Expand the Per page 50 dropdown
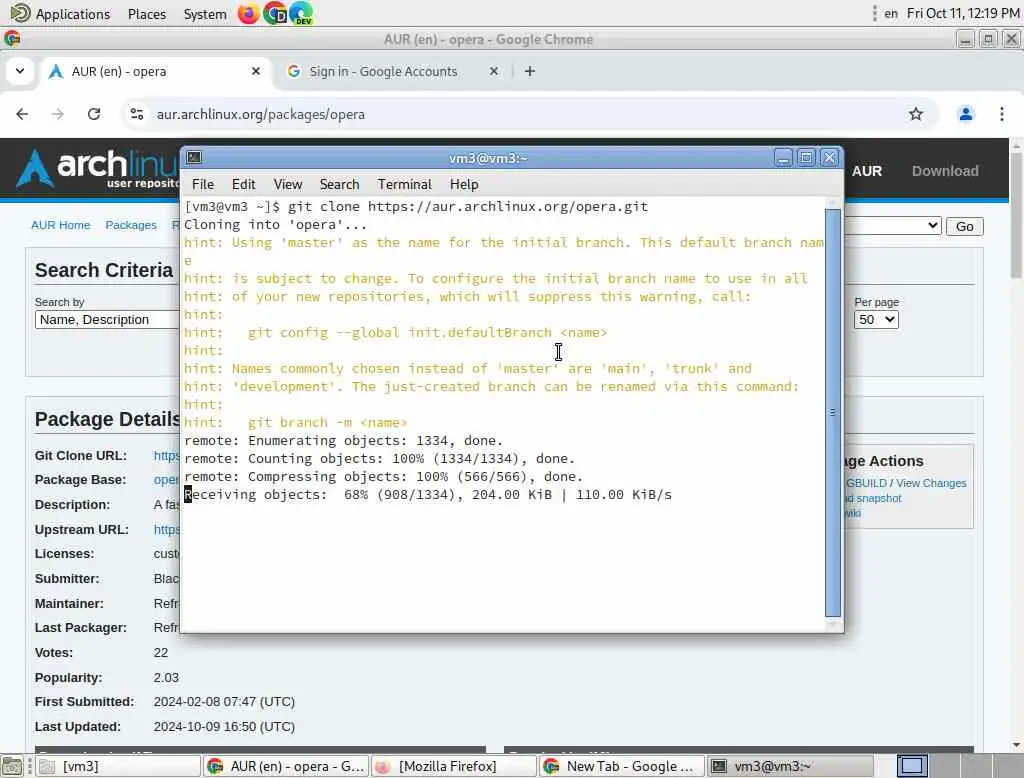1024x778 pixels. [x=876, y=319]
